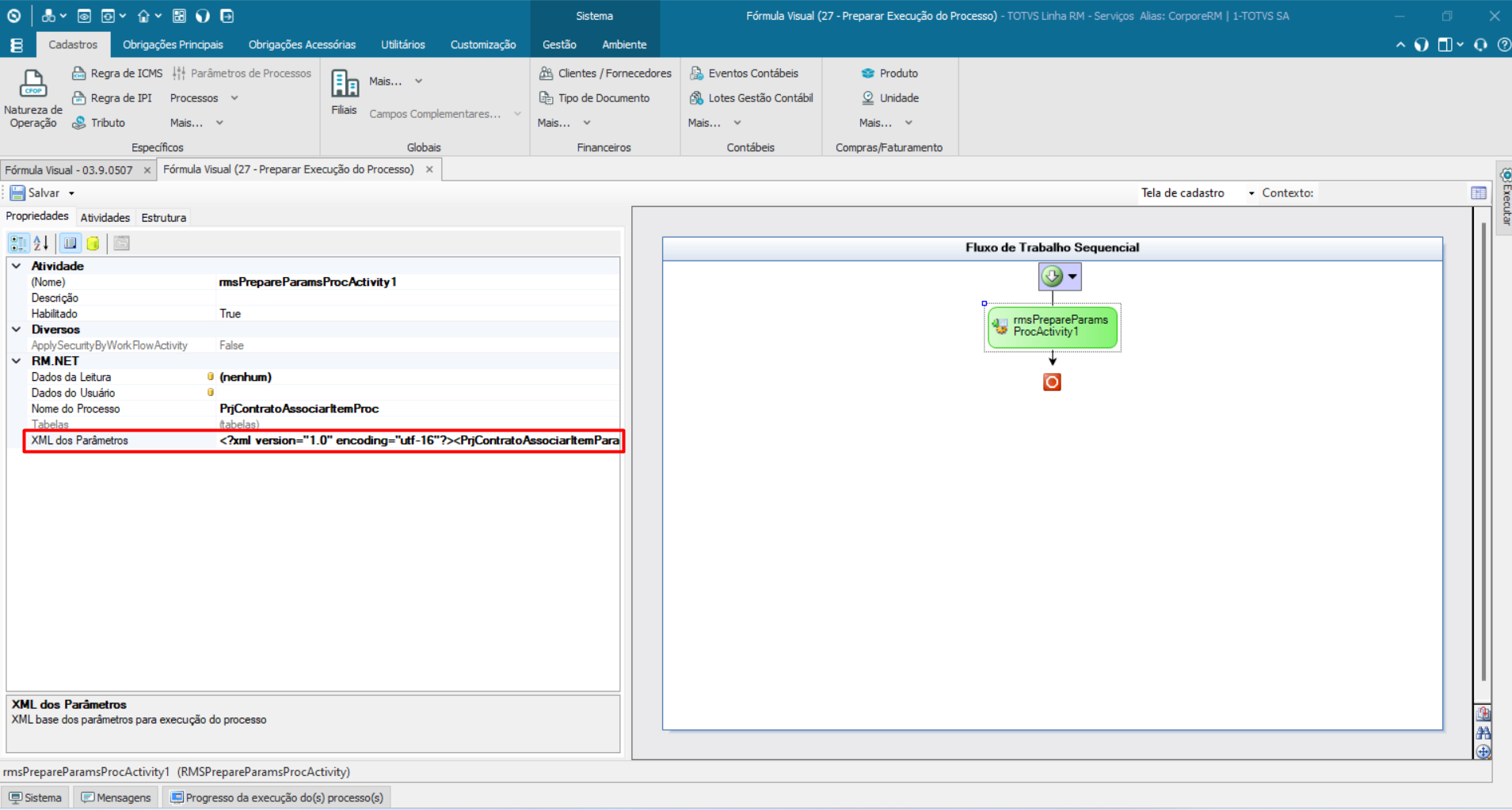
Task: Click the properties list icon in grid toolbar
Action: click(70, 243)
